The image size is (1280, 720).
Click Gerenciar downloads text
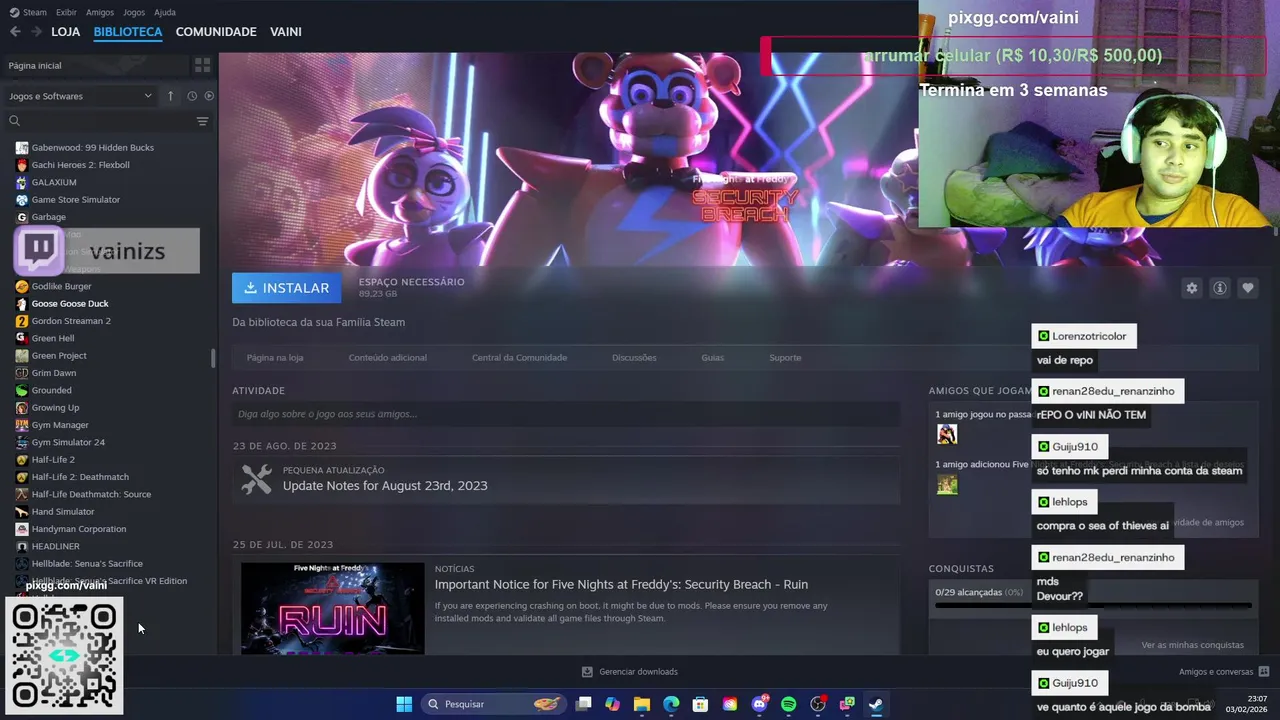pos(638,672)
